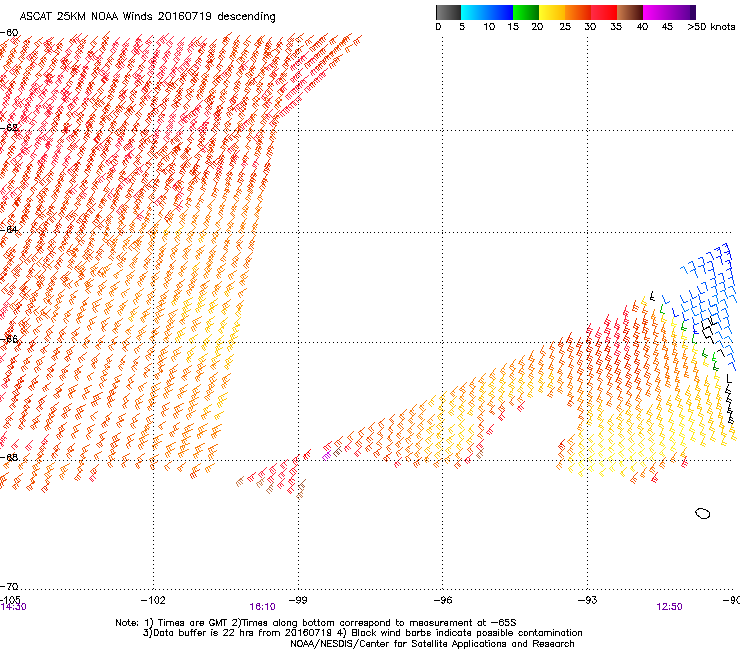Click the '-93' longitude axis label
740x650 pixels.
[587, 600]
